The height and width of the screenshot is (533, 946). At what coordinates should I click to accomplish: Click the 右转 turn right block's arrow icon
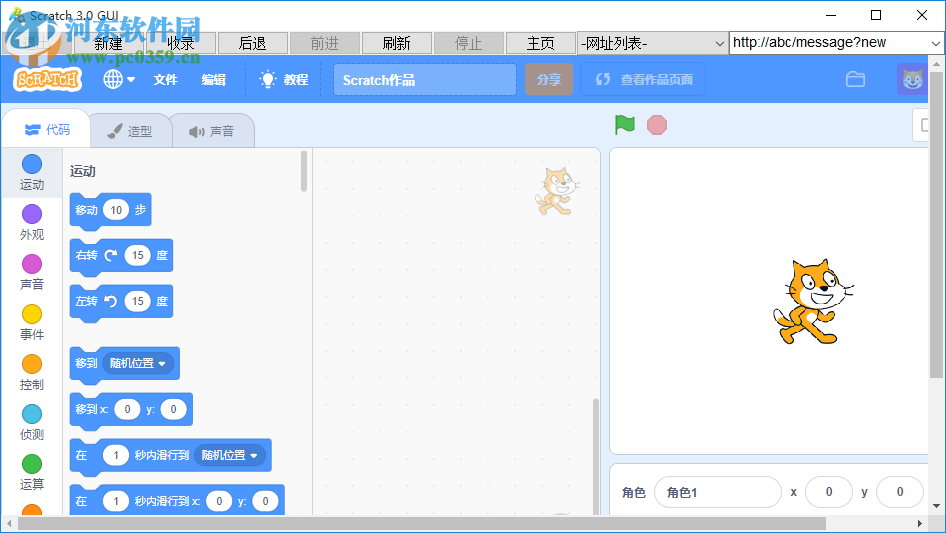(x=110, y=255)
